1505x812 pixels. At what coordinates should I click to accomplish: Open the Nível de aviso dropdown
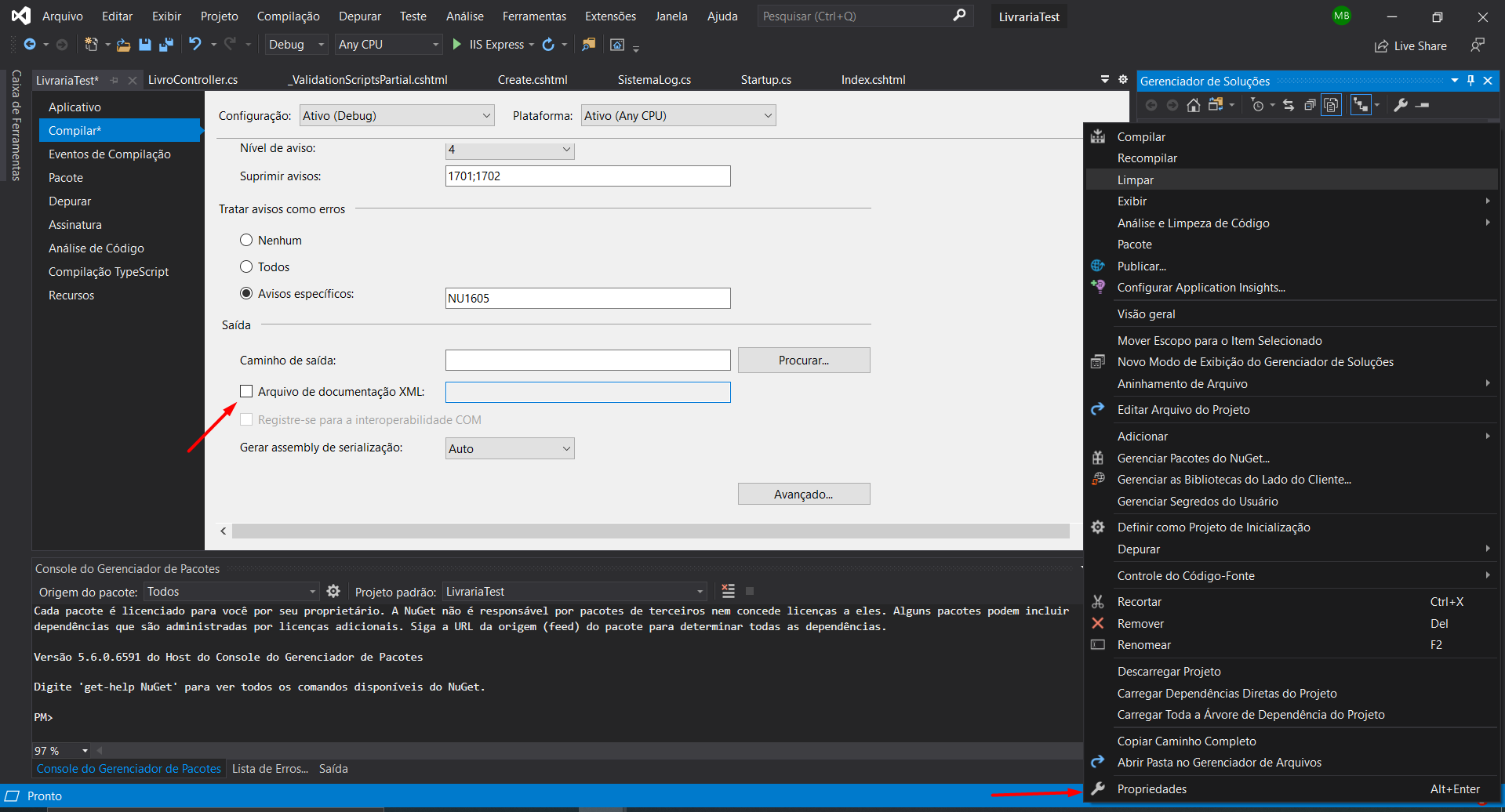tap(510, 150)
